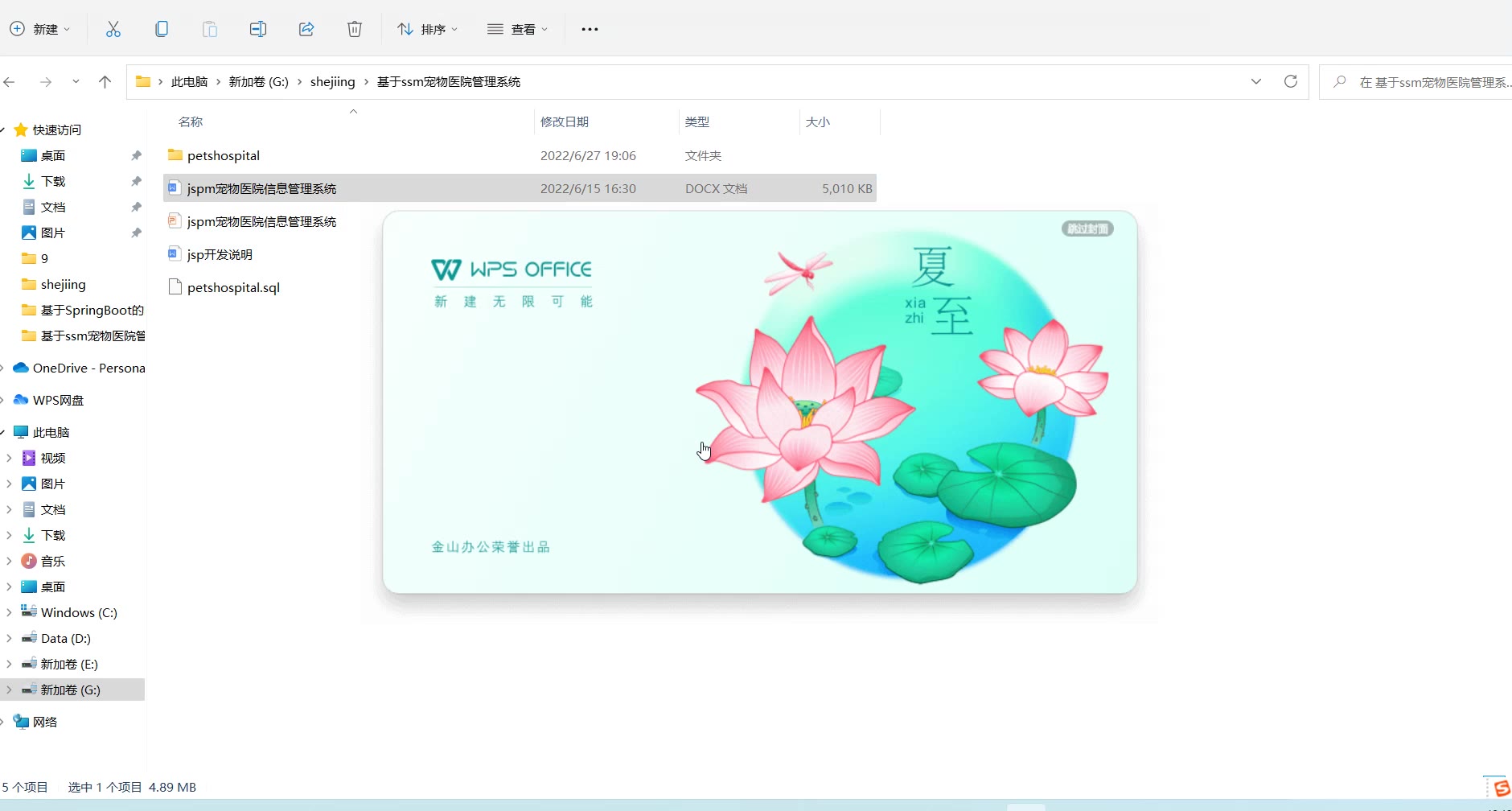1512x811 pixels.
Task: Click the Delete trash icon
Action: pyautogui.click(x=355, y=29)
